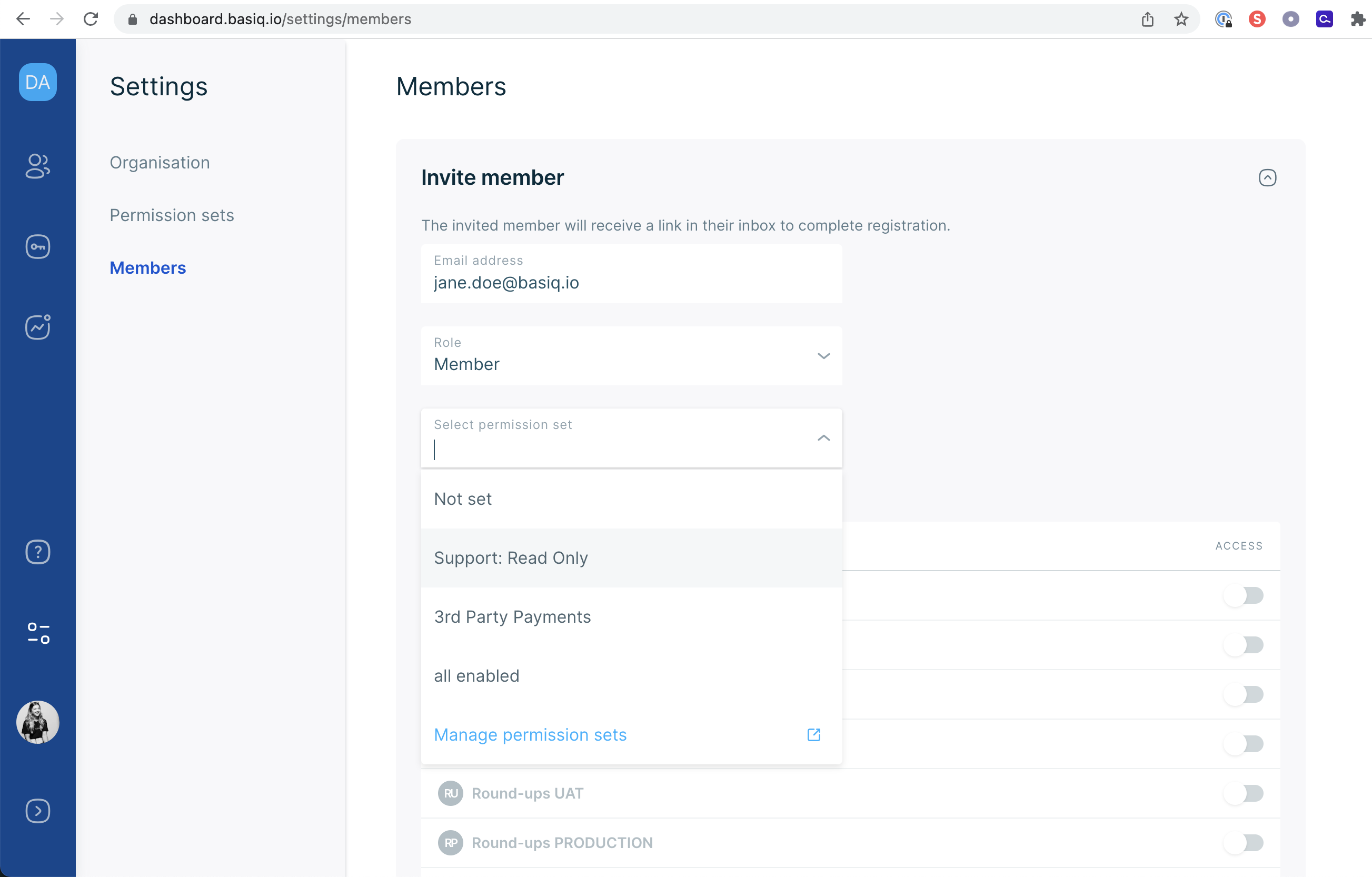Open the analytics chart icon in sidebar
Image resolution: width=1372 pixels, height=877 pixels.
pyautogui.click(x=37, y=327)
